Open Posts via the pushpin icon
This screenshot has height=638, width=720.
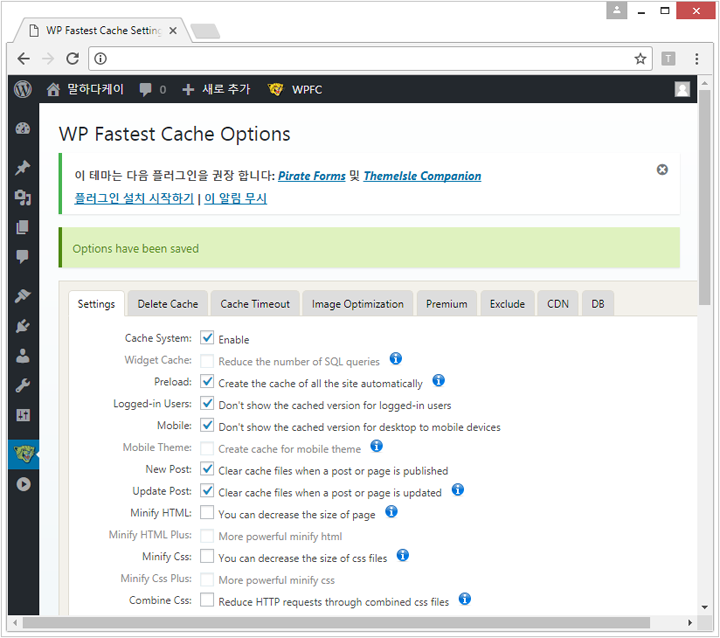click(x=23, y=167)
